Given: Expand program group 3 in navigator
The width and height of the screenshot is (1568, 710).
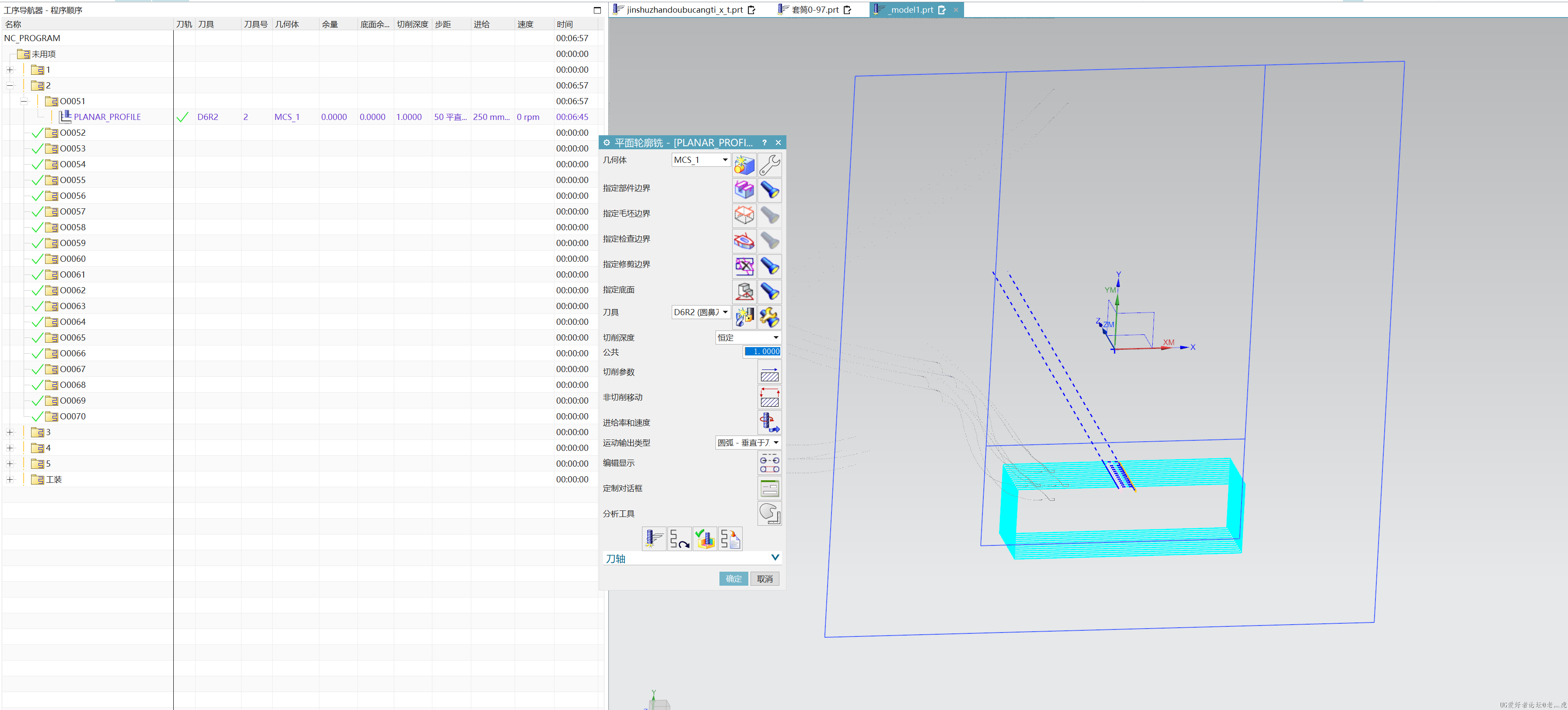Looking at the screenshot, I should click(10, 432).
